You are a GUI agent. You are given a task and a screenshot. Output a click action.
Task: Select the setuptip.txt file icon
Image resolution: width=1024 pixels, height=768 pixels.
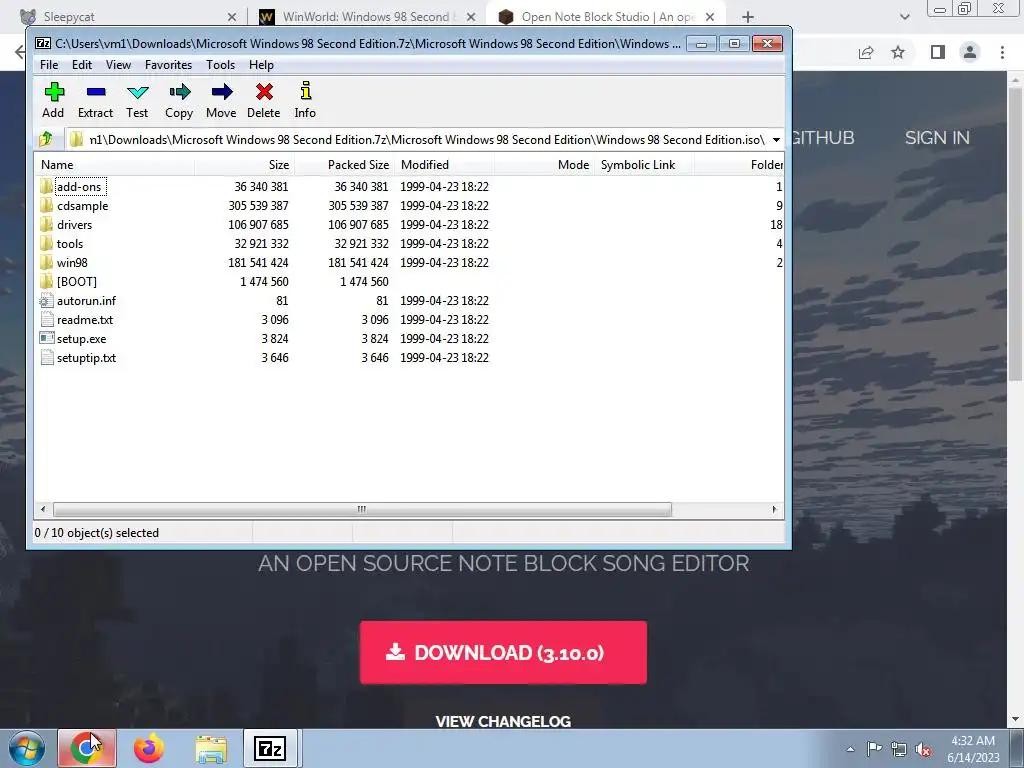[x=46, y=357]
